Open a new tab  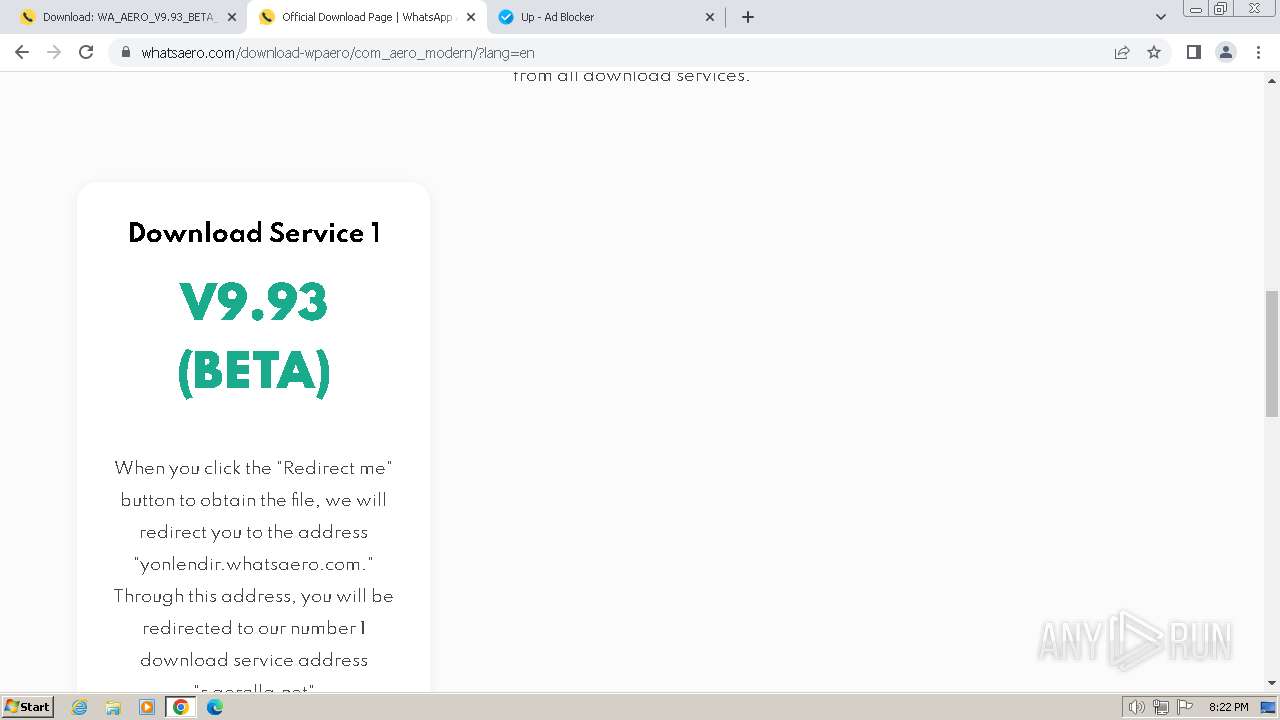(748, 17)
